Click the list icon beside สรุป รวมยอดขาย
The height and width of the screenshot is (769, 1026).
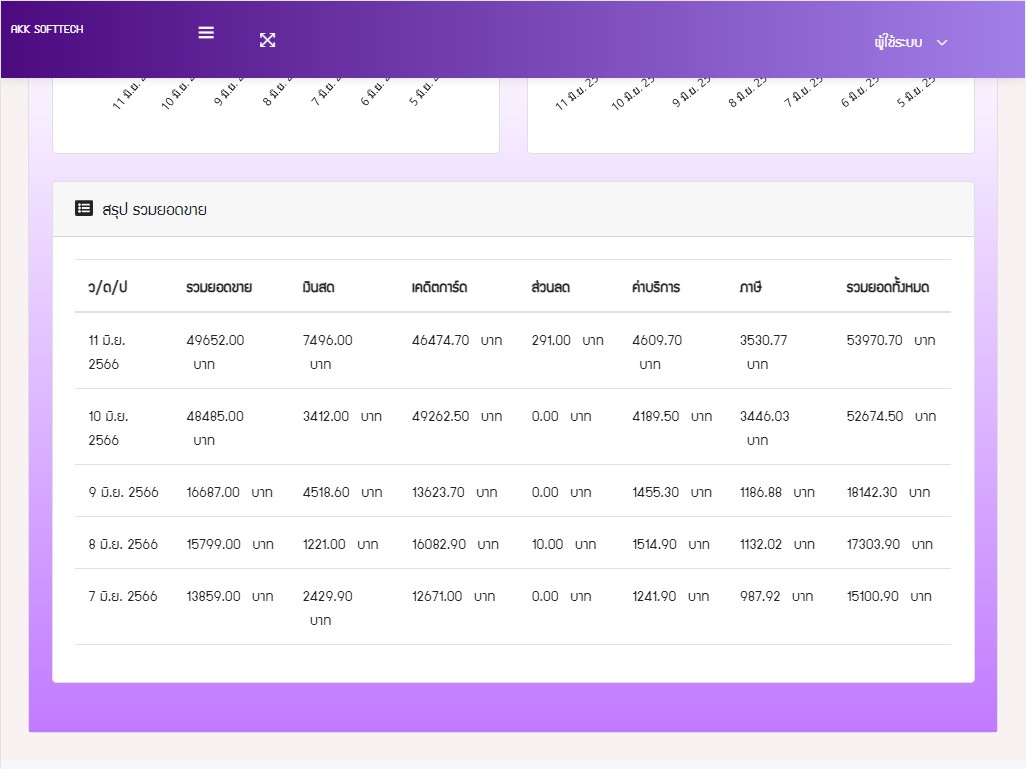pos(84,209)
